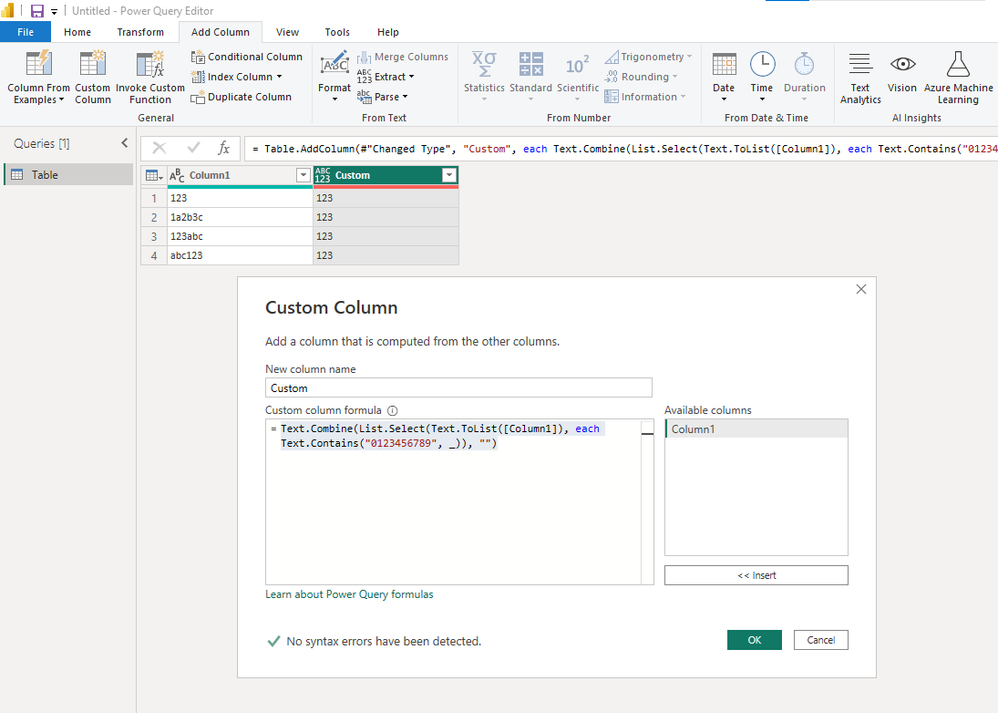
Task: Click OK in Custom Column dialog
Action: click(x=754, y=640)
